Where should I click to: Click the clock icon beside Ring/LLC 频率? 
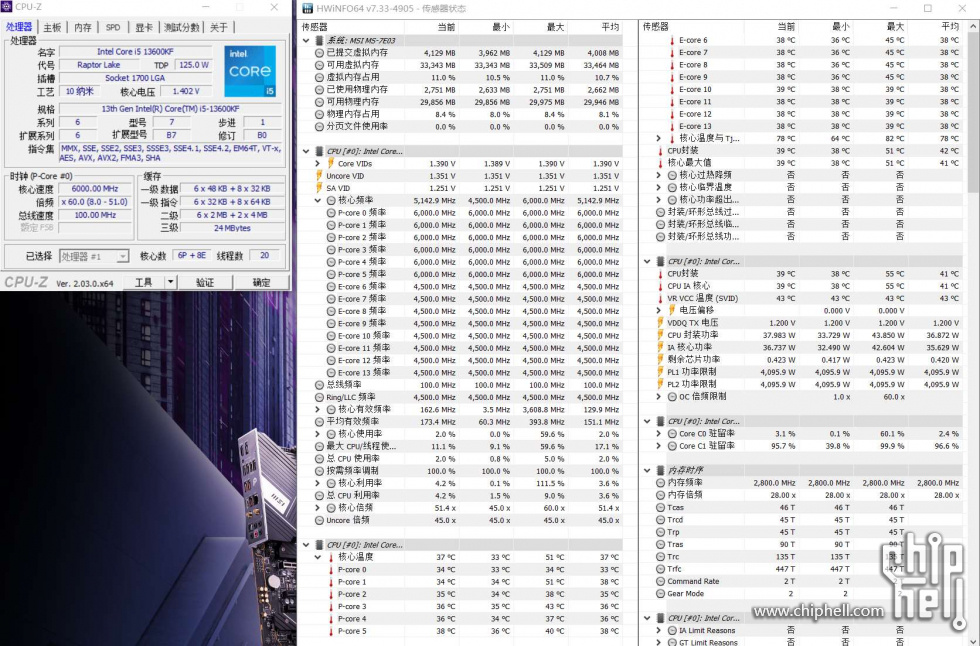pyautogui.click(x=319, y=397)
